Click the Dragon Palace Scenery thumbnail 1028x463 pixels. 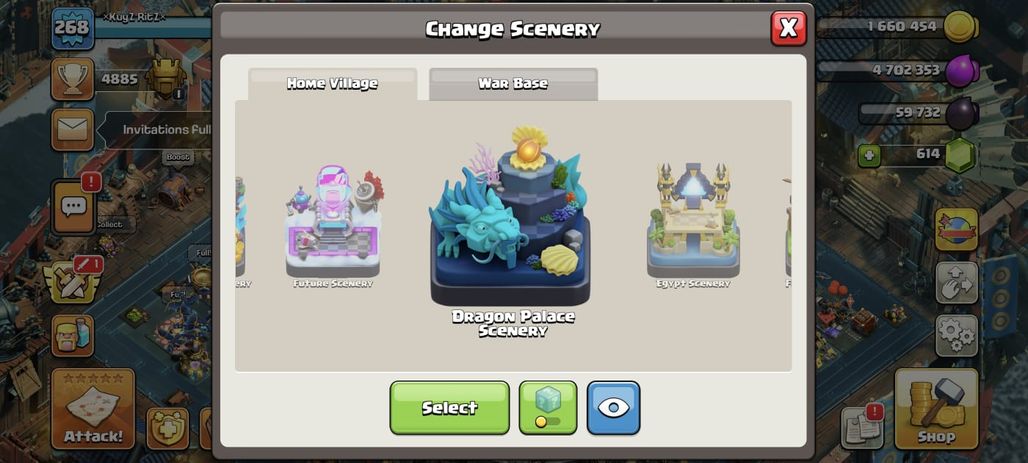pos(512,230)
